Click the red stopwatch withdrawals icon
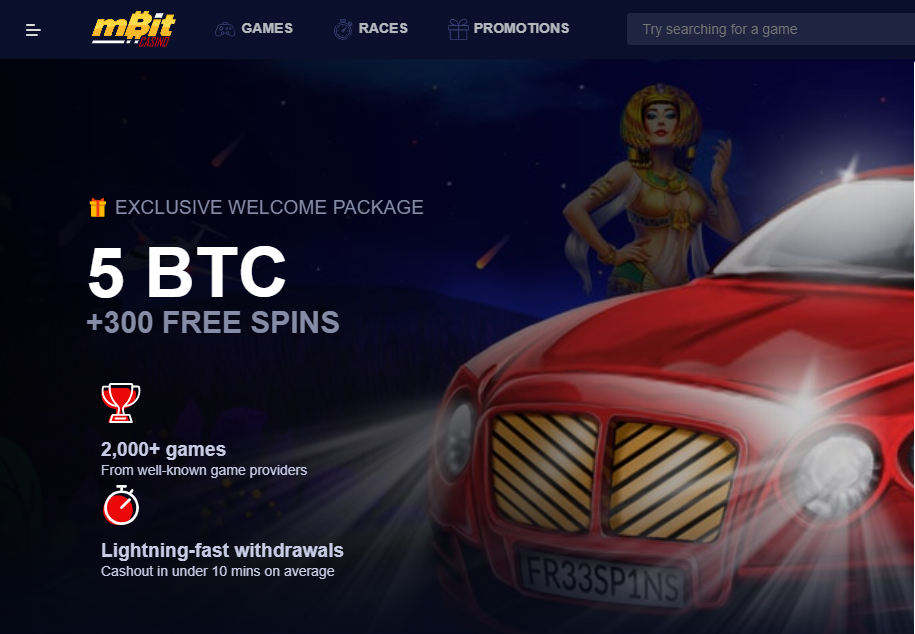Viewport: 915px width, 634px height. point(121,506)
